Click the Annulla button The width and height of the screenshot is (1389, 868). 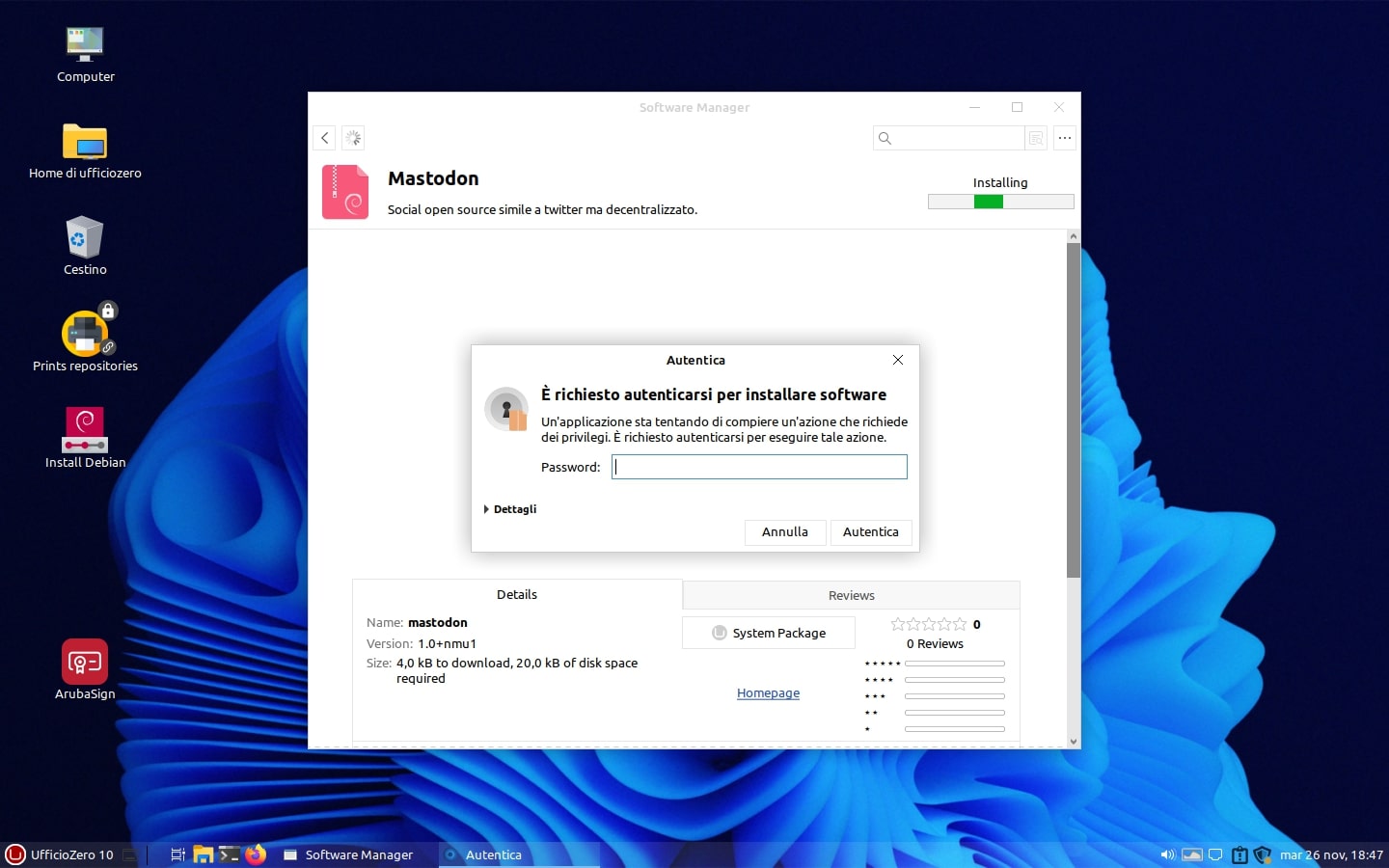pyautogui.click(x=785, y=532)
